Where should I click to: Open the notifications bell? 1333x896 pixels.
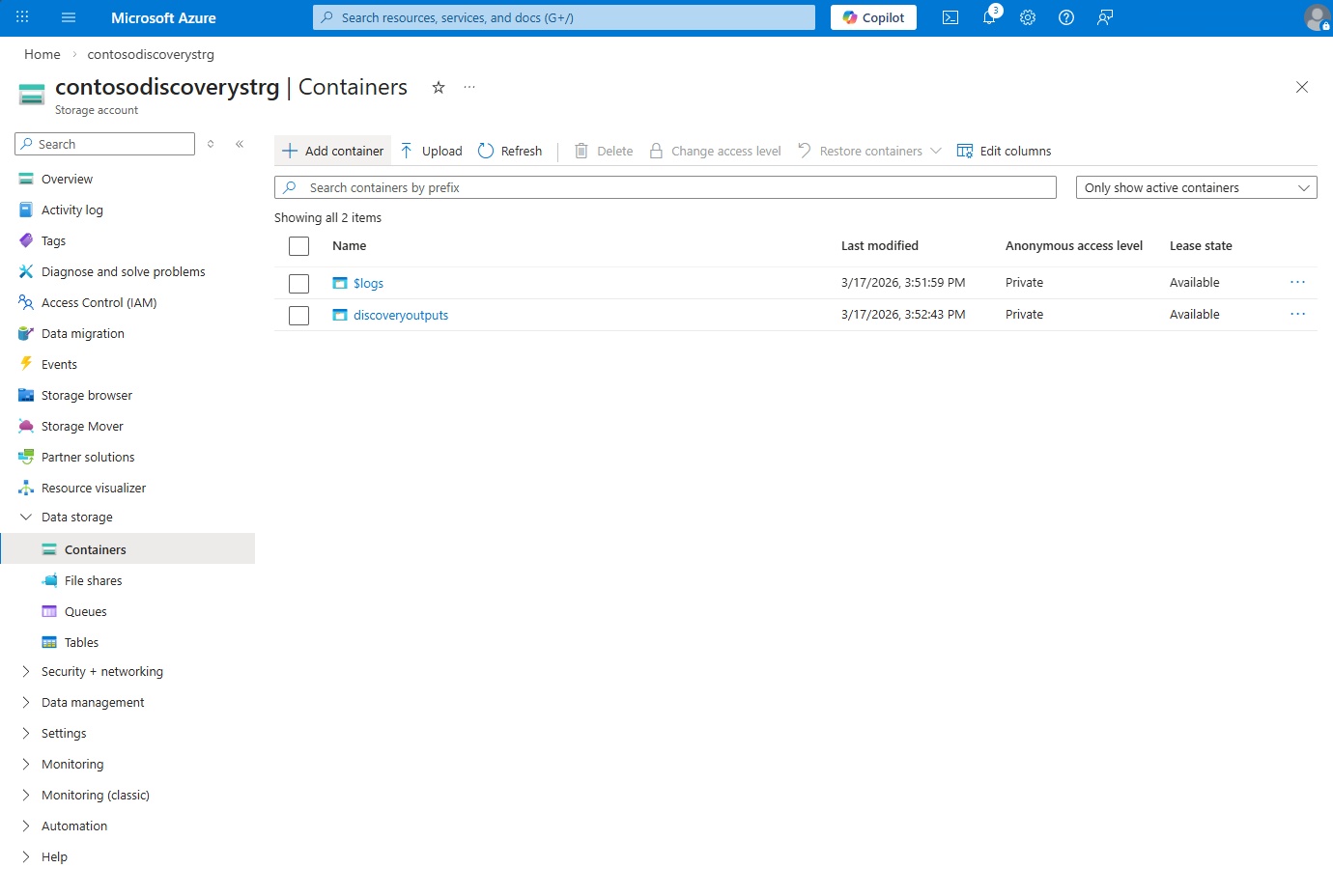tap(989, 17)
